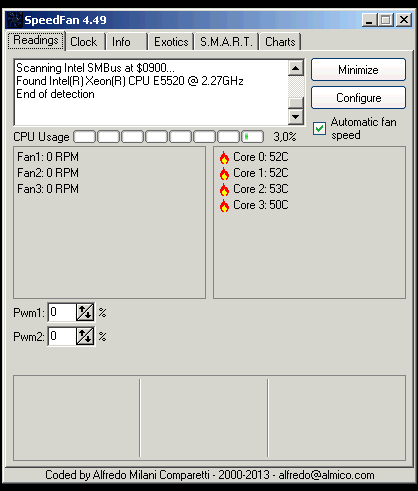The image size is (418, 491).
Task: Click the log scrollbar thumb
Action: pos(296,103)
